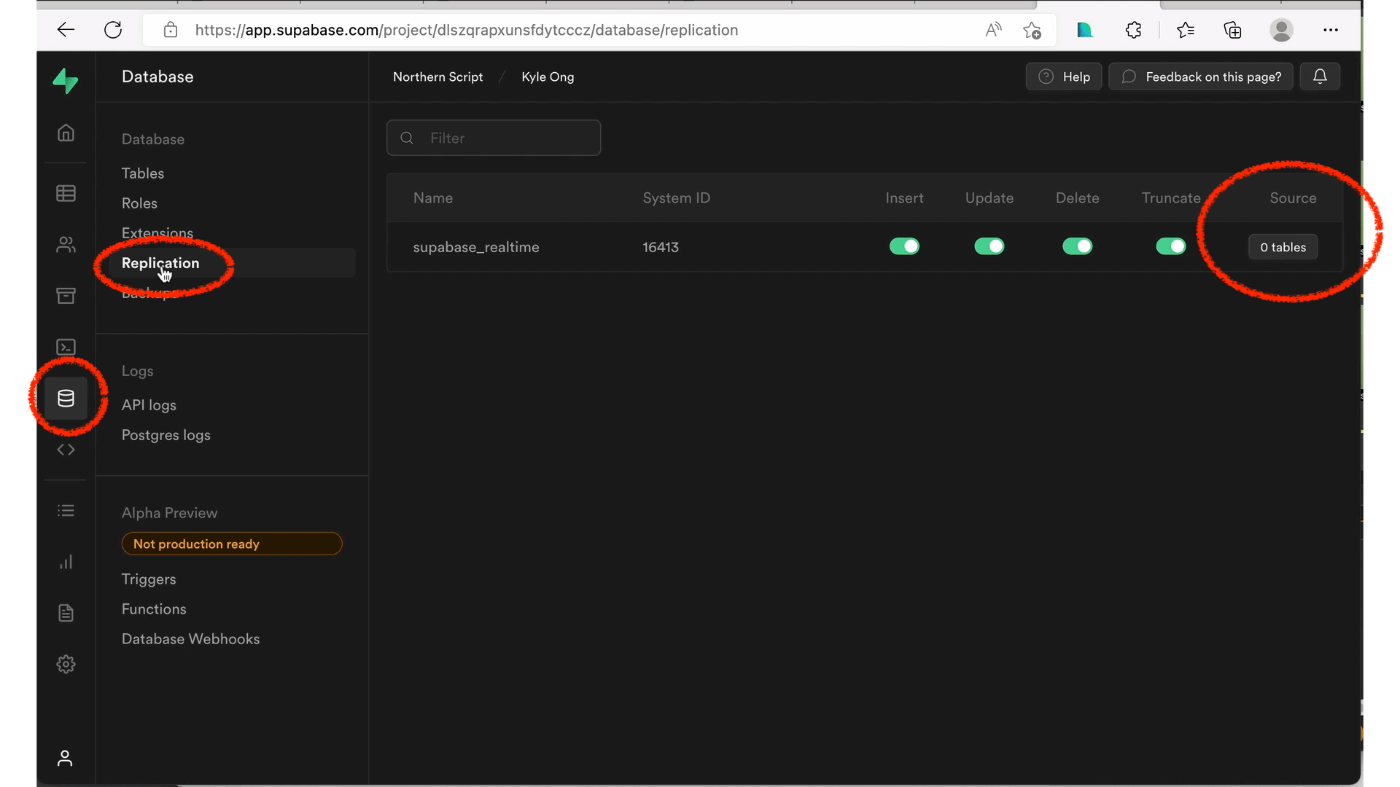This screenshot has width=1400, height=787.
Task: Open Roles in Database menu
Action: 140,203
